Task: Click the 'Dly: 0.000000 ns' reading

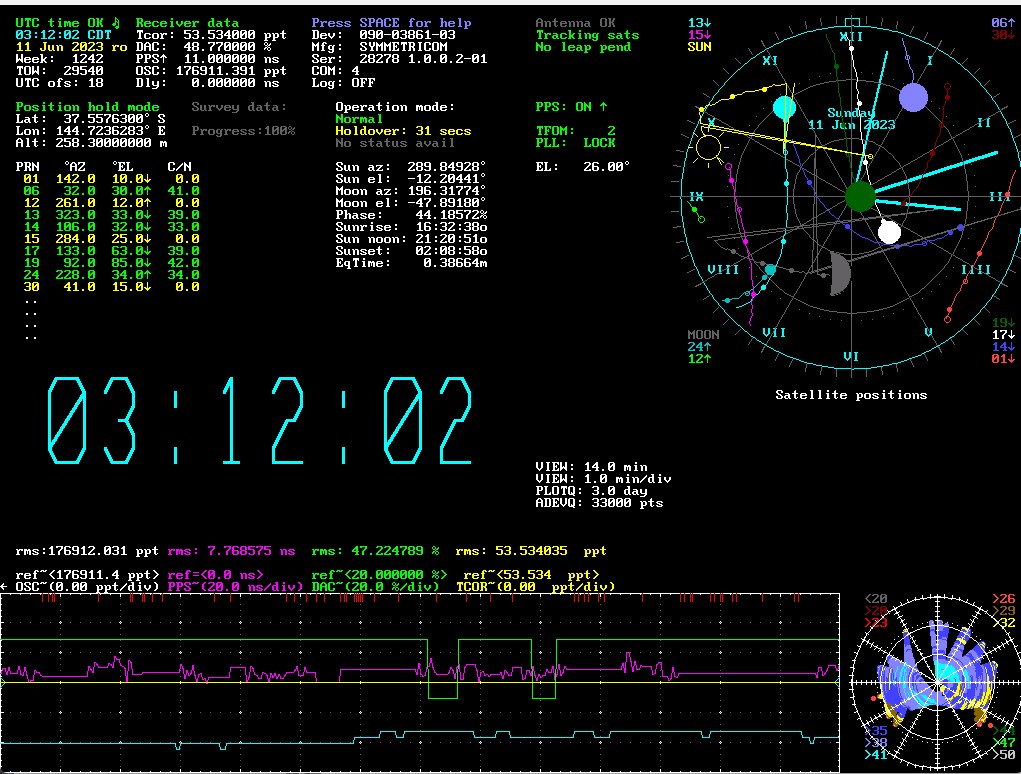Action: (x=207, y=83)
